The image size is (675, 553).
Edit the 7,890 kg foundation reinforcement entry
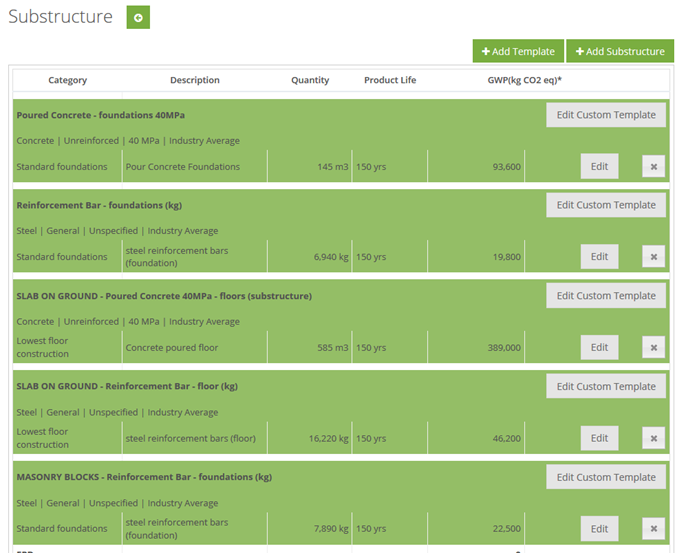599,528
